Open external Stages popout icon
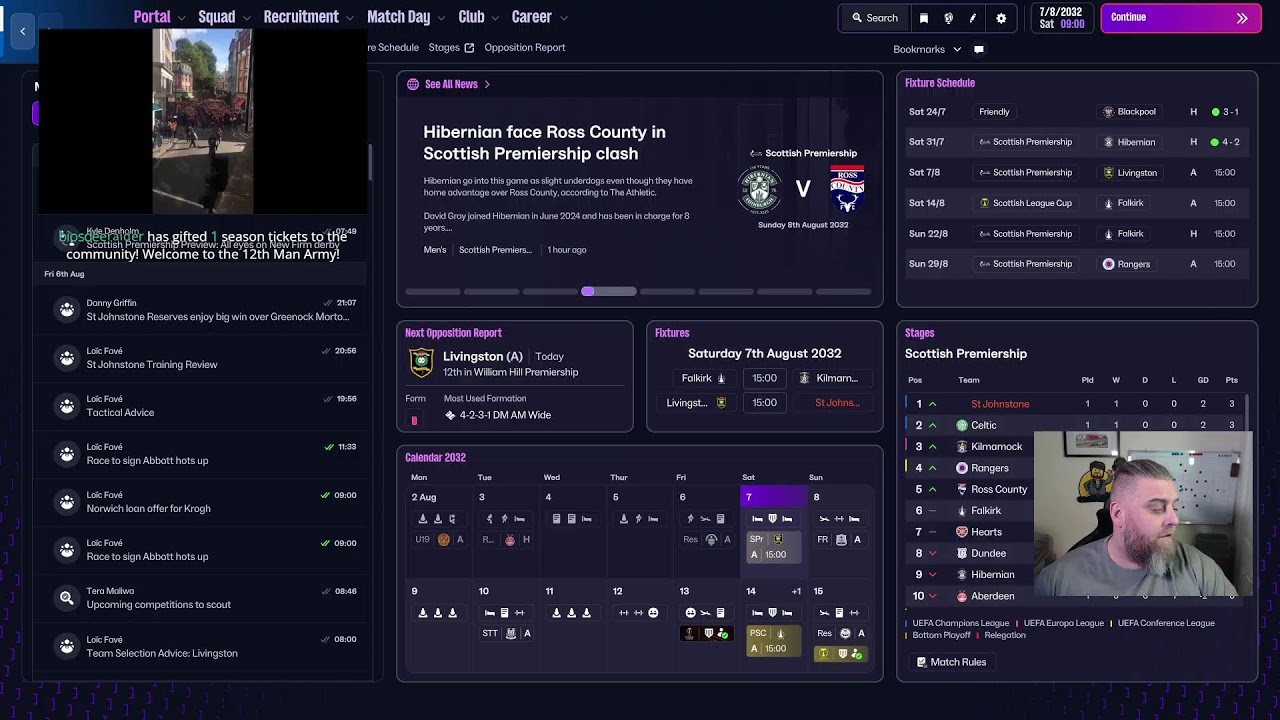This screenshot has width=1280, height=720. click(469, 48)
